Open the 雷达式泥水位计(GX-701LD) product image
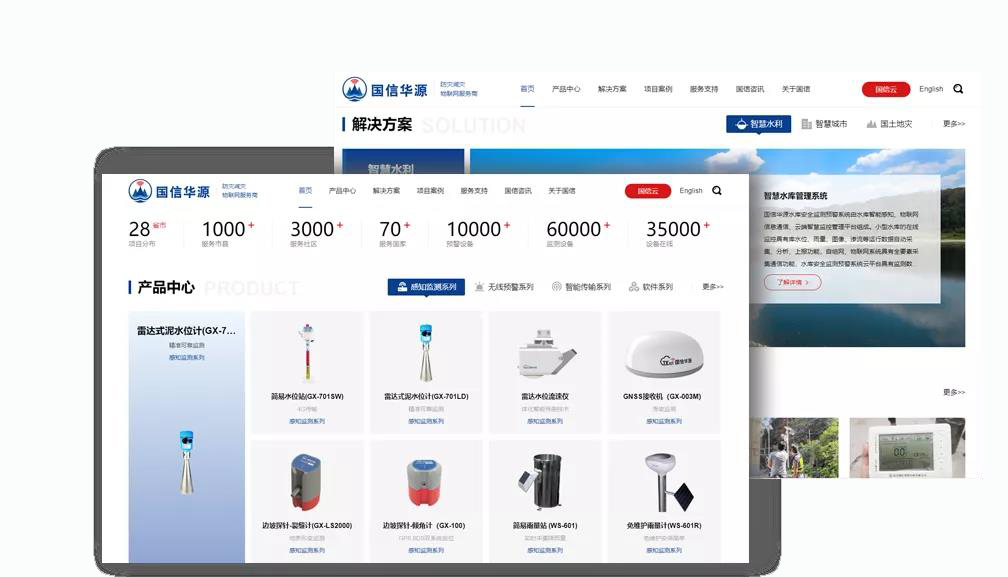1008x577 pixels. point(426,353)
